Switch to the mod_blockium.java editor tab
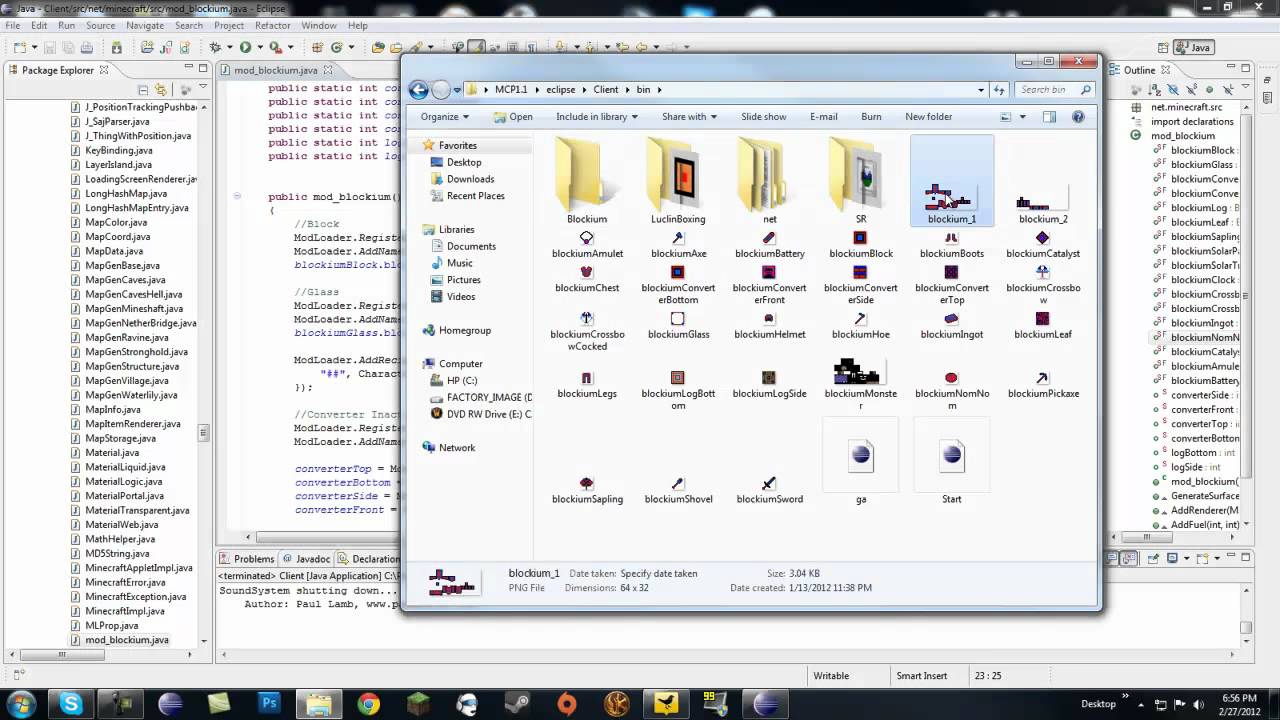The height and width of the screenshot is (720, 1280). pyautogui.click(x=275, y=70)
